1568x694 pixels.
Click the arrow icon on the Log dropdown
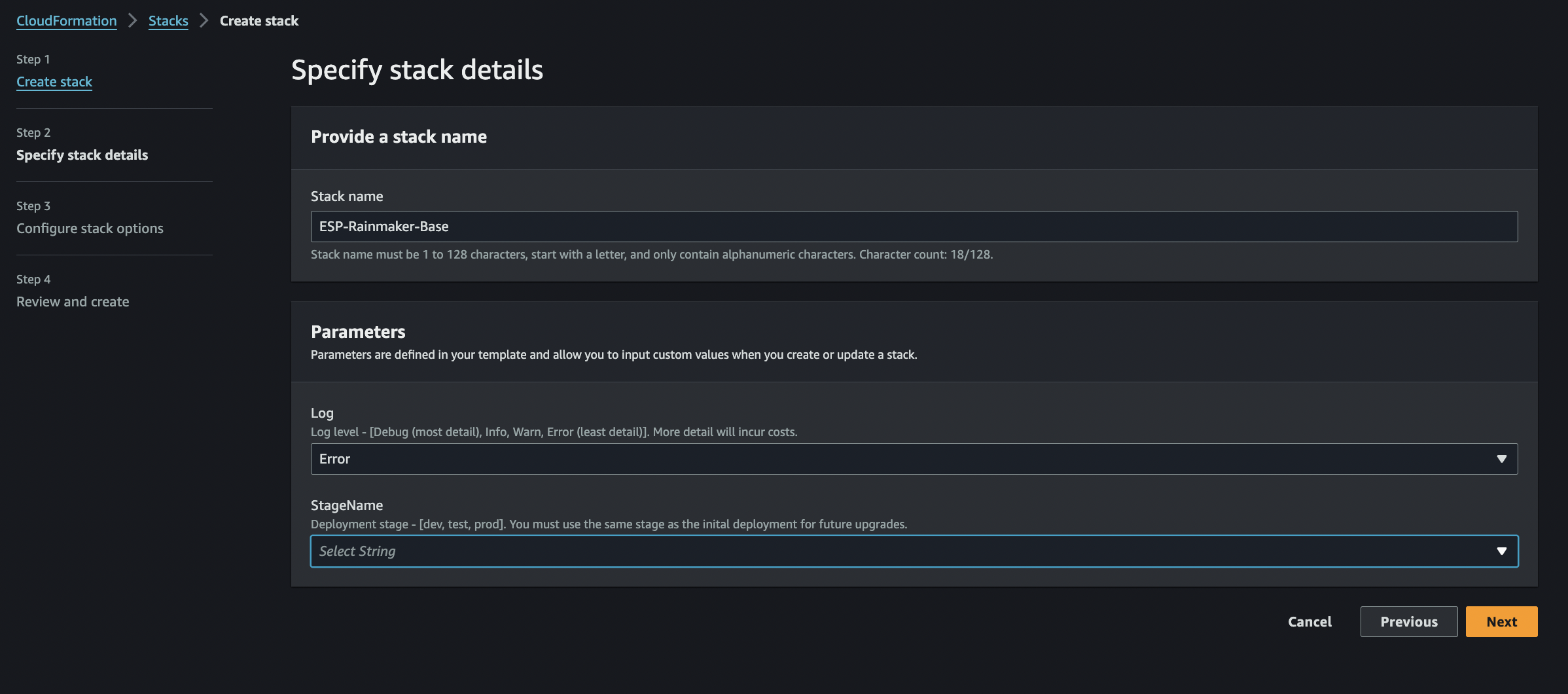click(x=1502, y=459)
